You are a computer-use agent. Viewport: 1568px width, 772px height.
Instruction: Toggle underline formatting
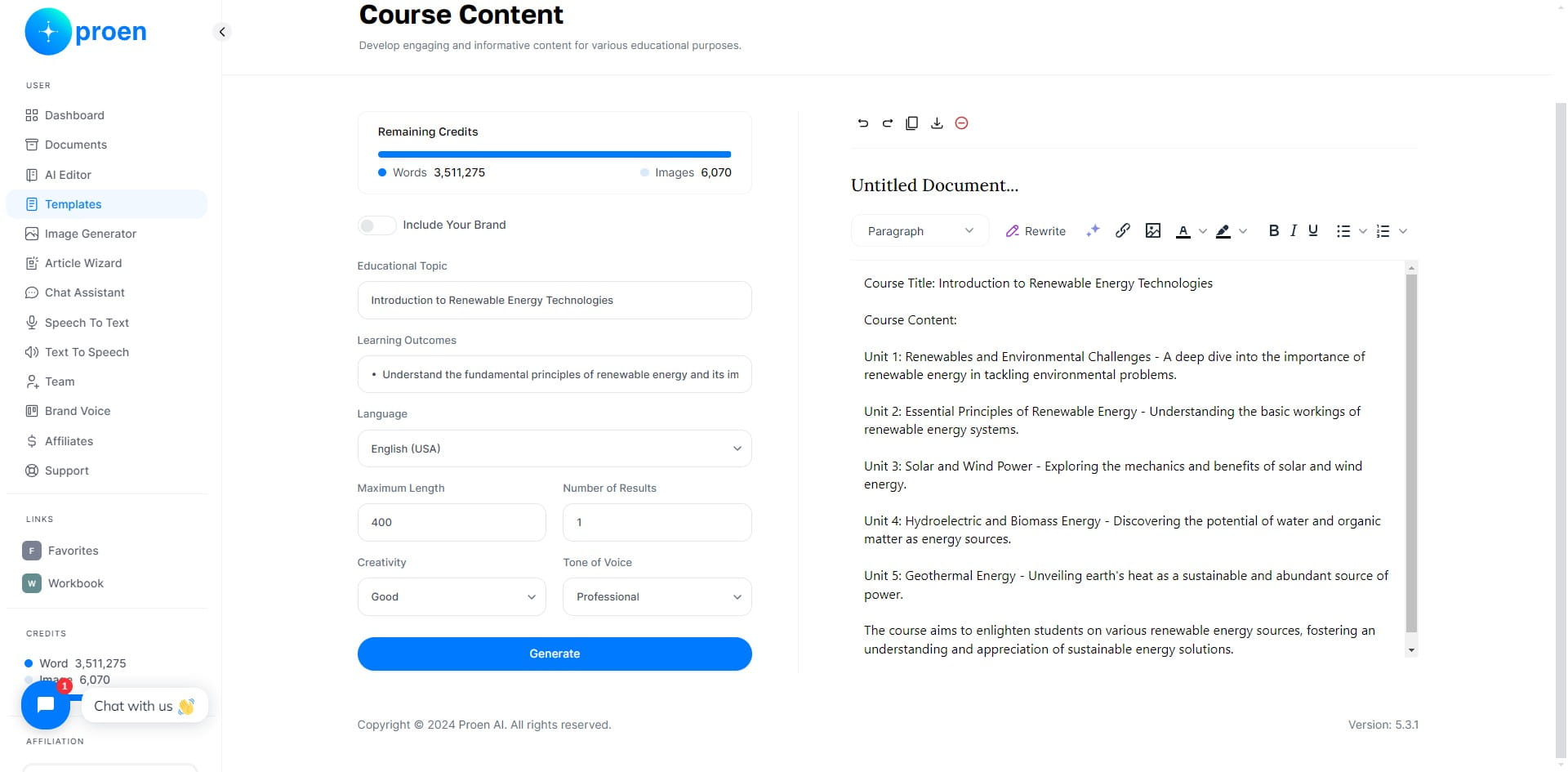coord(1313,230)
